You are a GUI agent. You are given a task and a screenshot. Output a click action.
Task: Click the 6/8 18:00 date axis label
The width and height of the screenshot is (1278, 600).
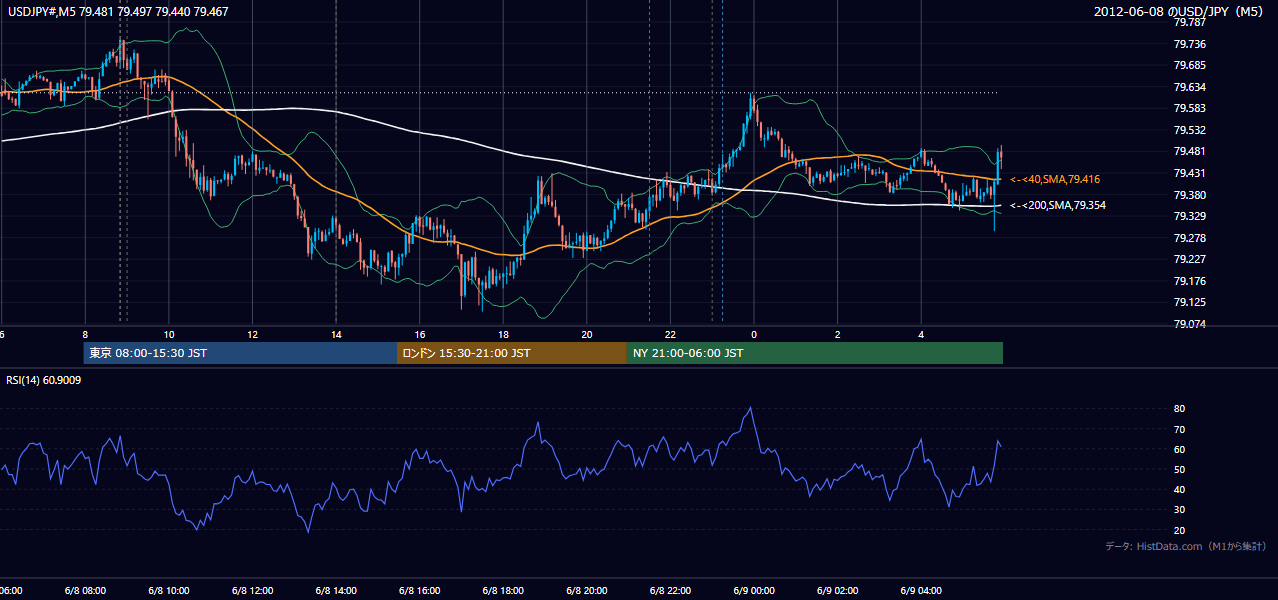[504, 591]
